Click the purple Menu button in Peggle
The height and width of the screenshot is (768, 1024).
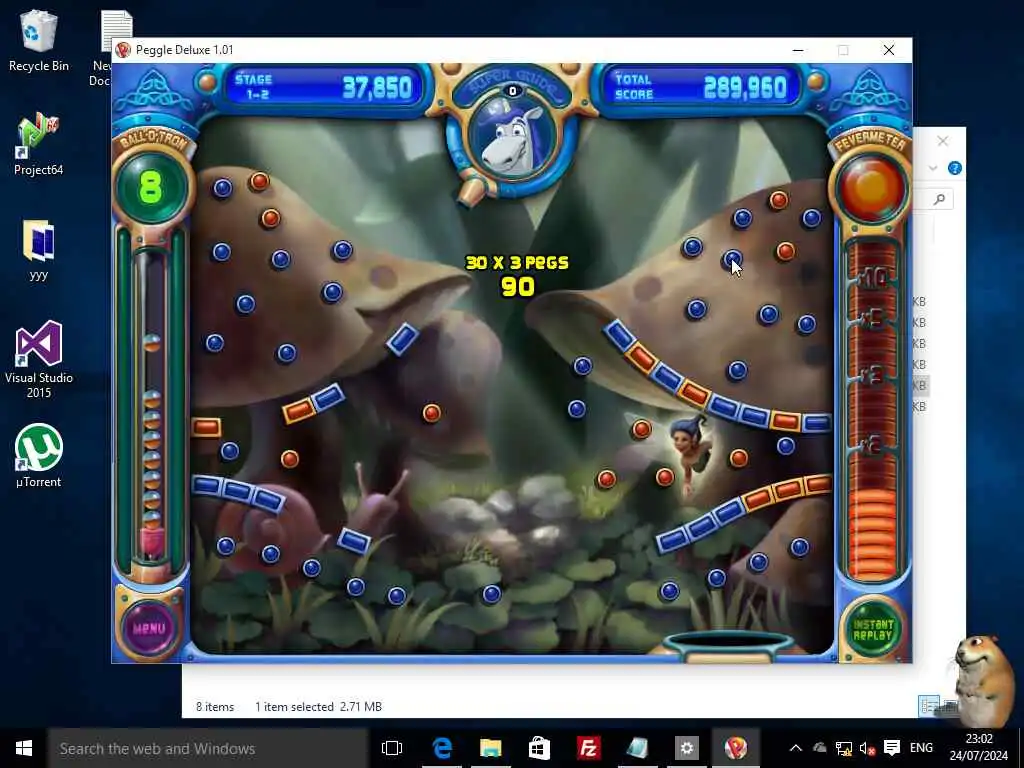tap(149, 628)
